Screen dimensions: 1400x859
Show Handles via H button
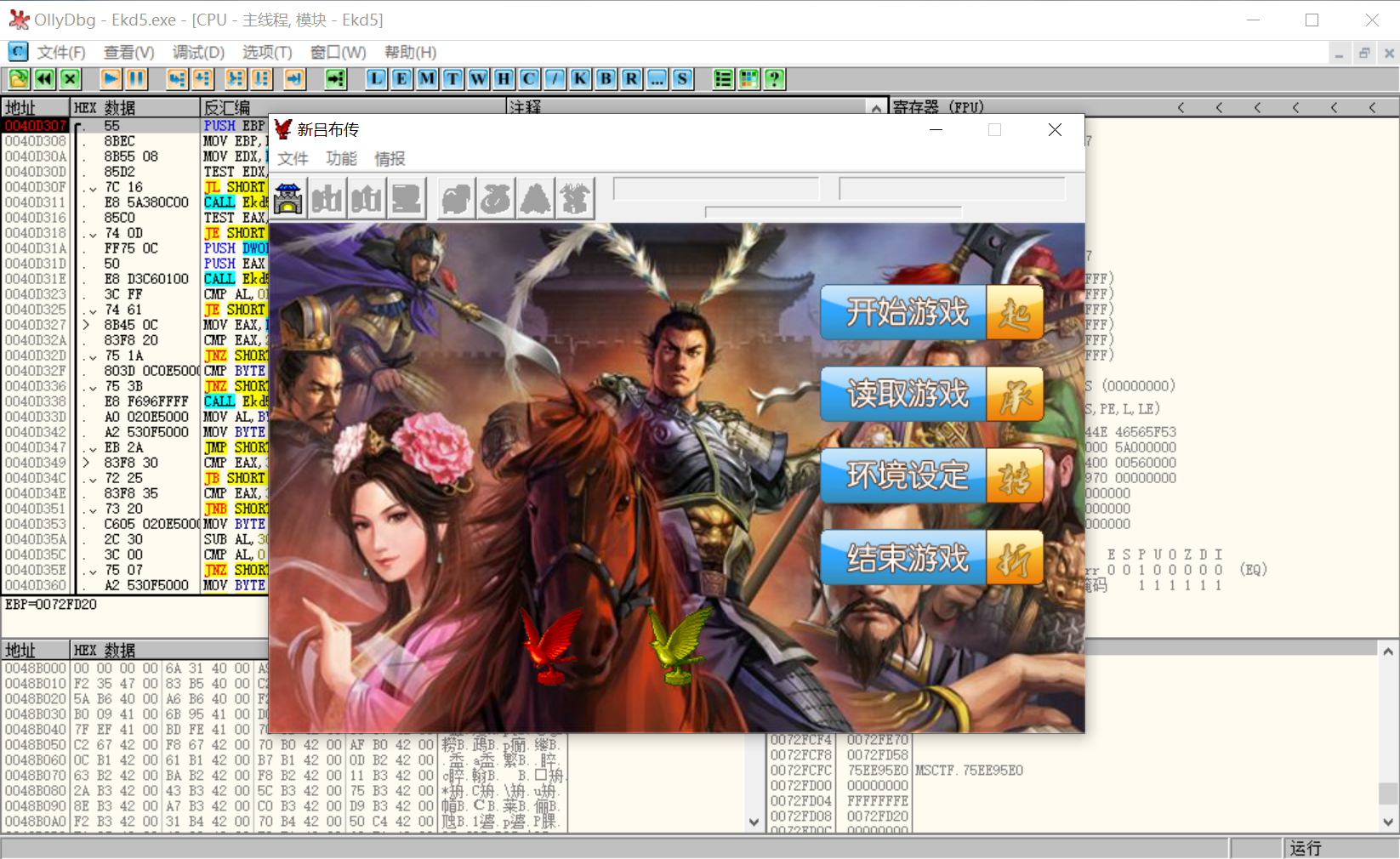tap(504, 79)
